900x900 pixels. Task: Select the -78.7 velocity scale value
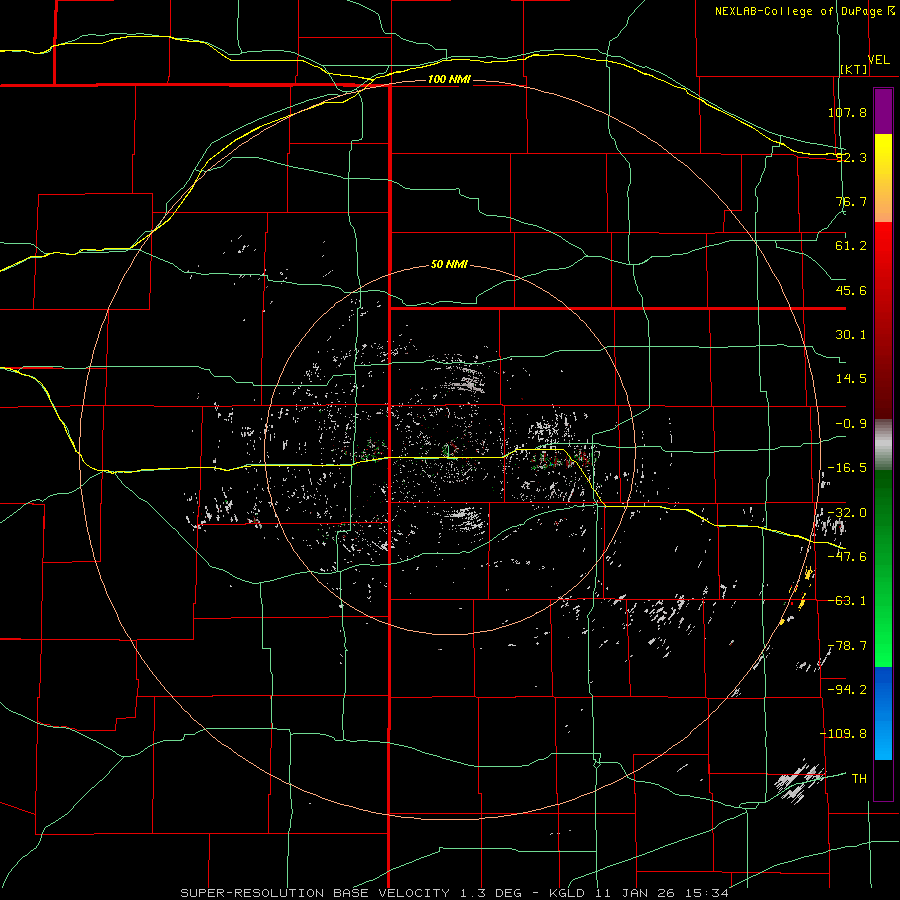point(847,646)
